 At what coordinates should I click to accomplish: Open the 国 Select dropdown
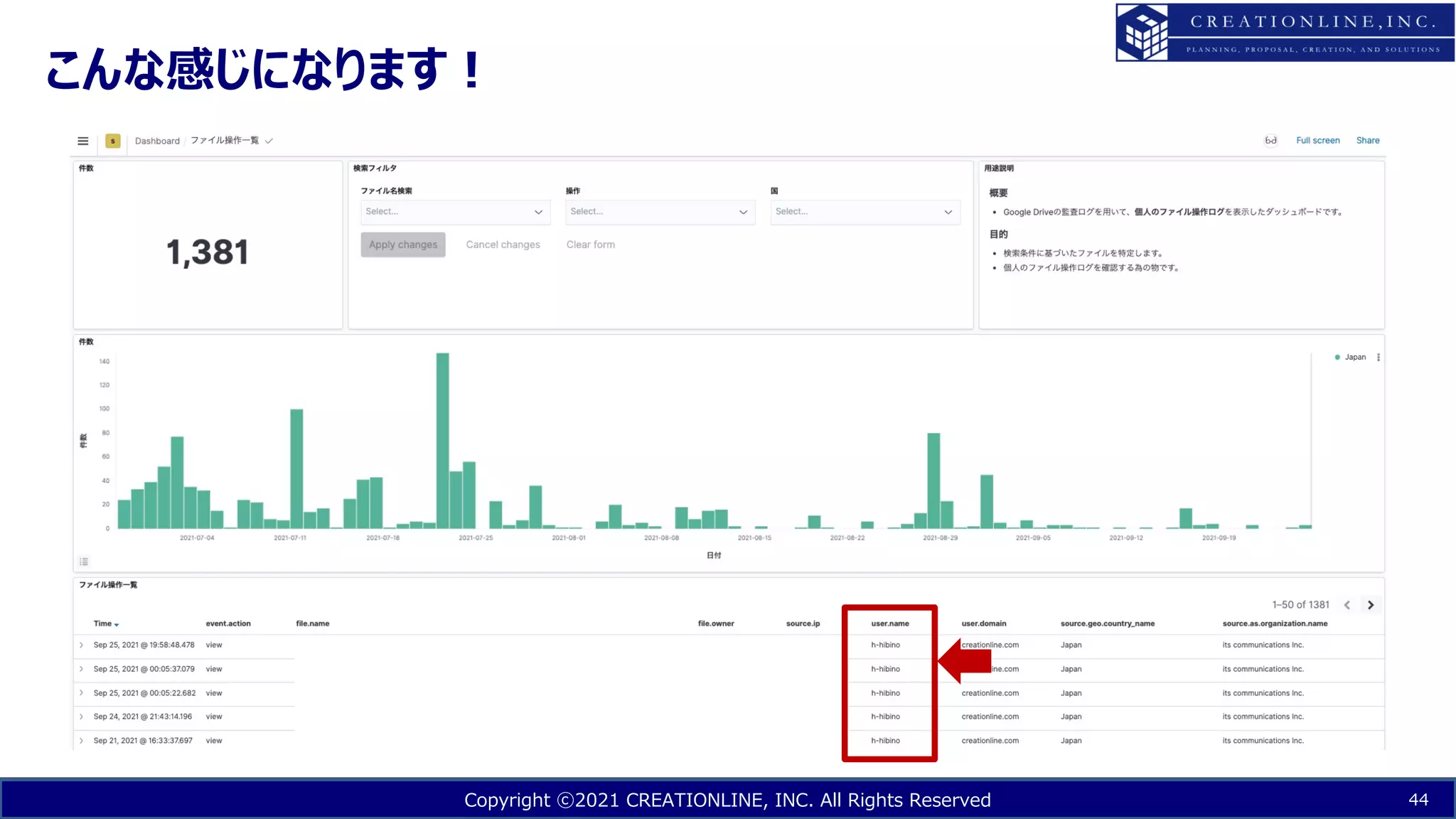pyautogui.click(x=864, y=212)
